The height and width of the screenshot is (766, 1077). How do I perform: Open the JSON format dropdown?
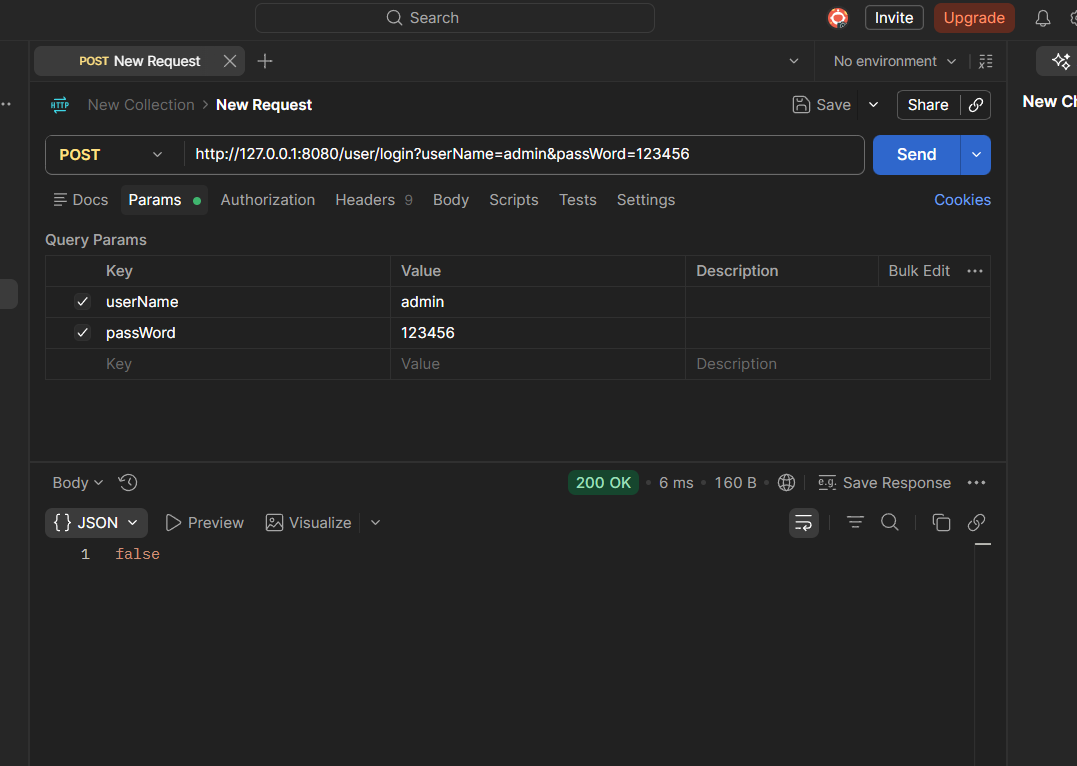pyautogui.click(x=96, y=523)
